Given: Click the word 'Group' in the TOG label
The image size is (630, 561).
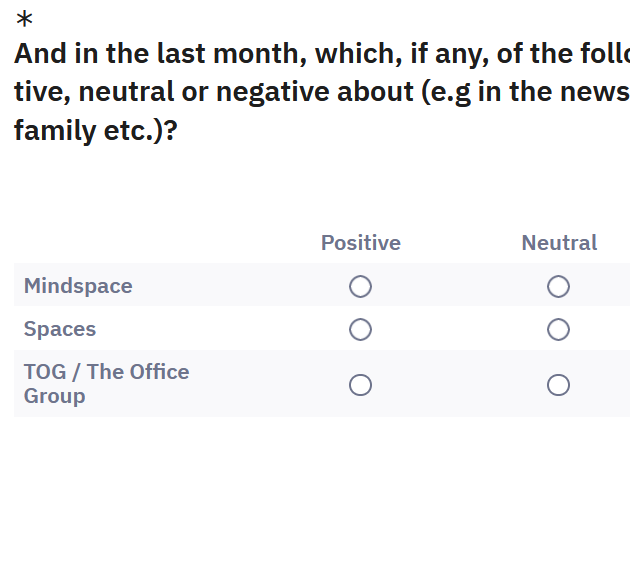Looking at the screenshot, I should 55,396.
